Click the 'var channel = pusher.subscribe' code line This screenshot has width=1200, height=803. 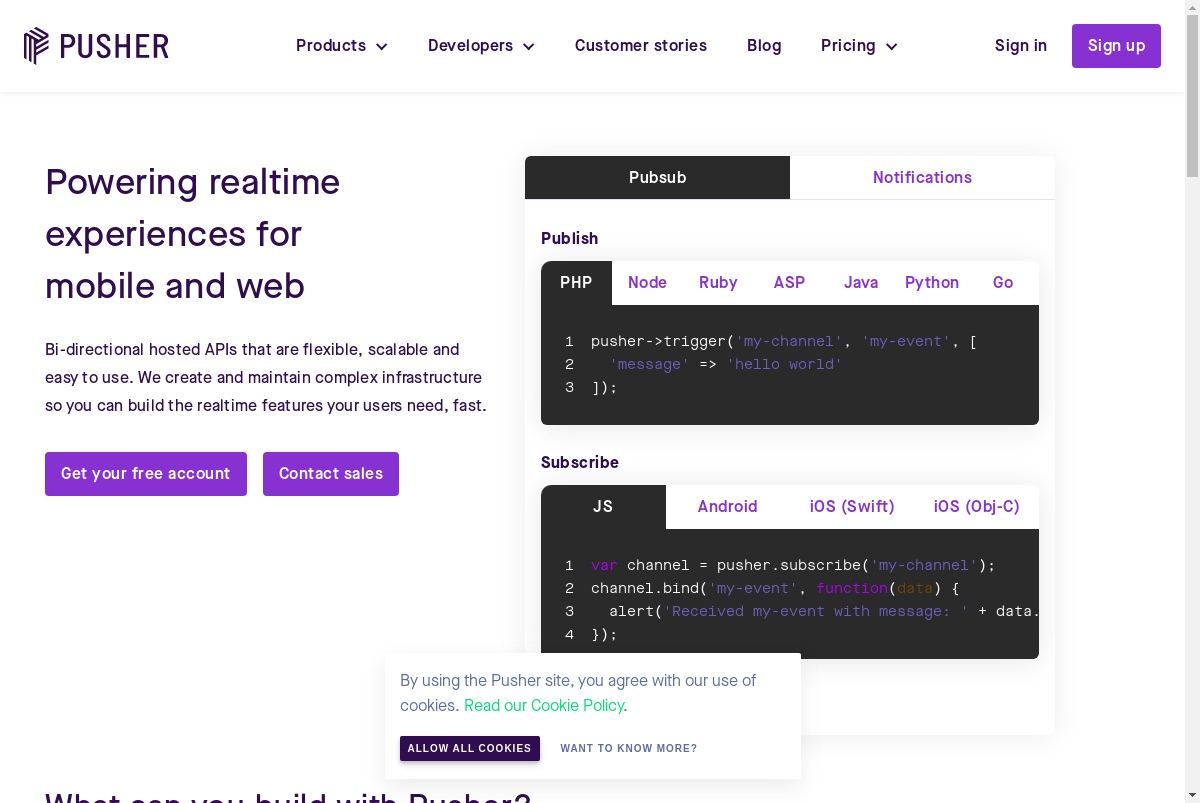pyautogui.click(x=793, y=566)
